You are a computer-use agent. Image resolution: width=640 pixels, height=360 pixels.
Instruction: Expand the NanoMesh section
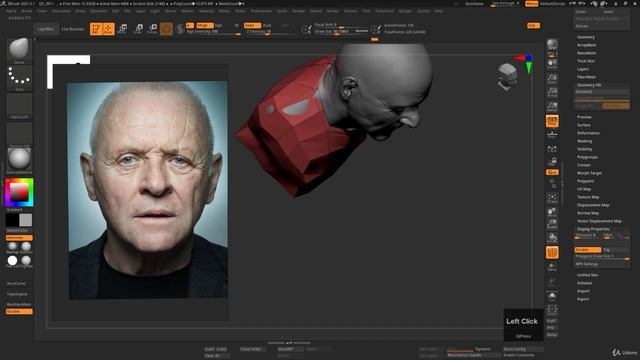click(x=587, y=53)
